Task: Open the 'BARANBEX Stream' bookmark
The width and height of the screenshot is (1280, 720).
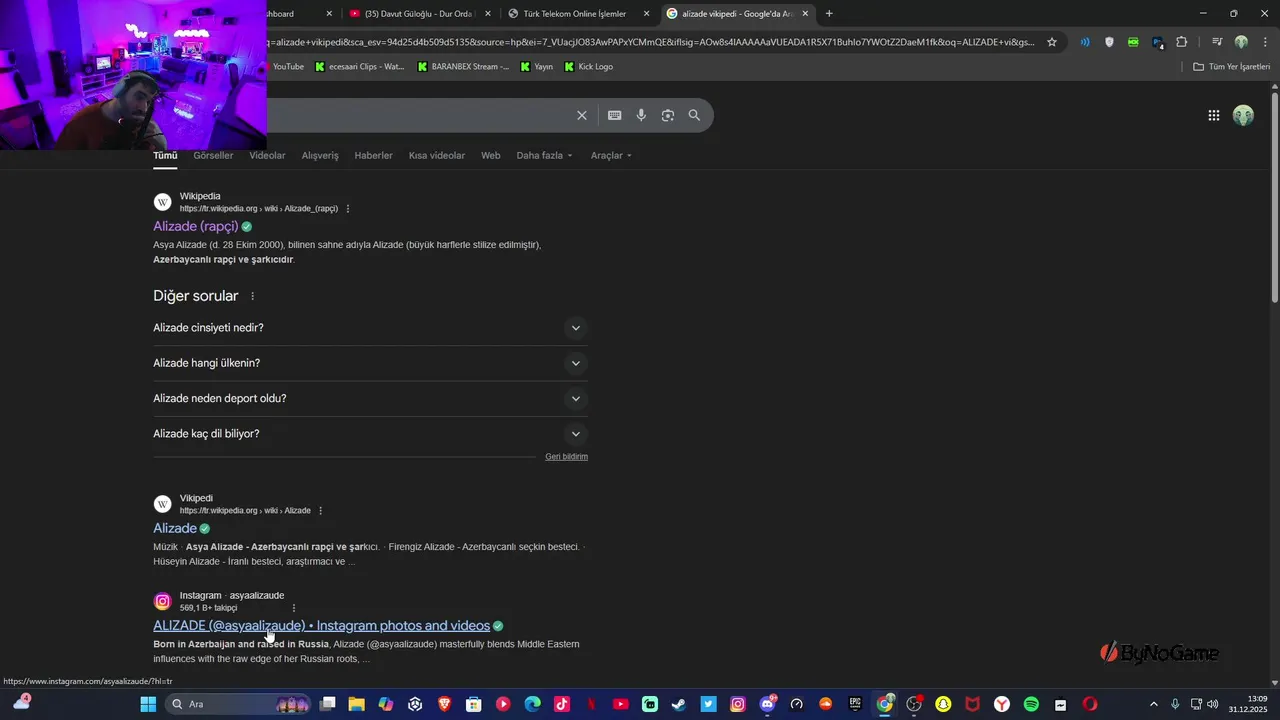Action: tap(463, 67)
